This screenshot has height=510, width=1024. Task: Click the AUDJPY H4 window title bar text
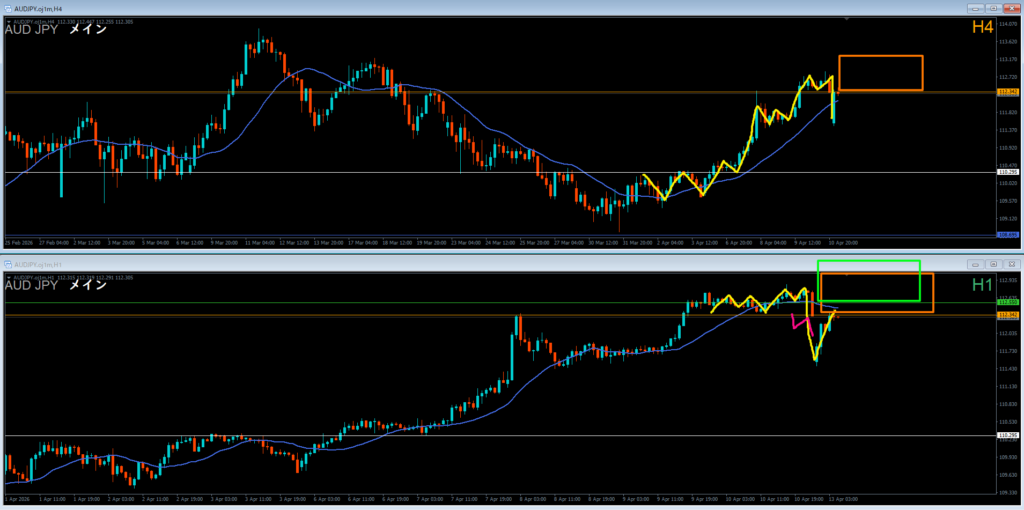point(38,8)
